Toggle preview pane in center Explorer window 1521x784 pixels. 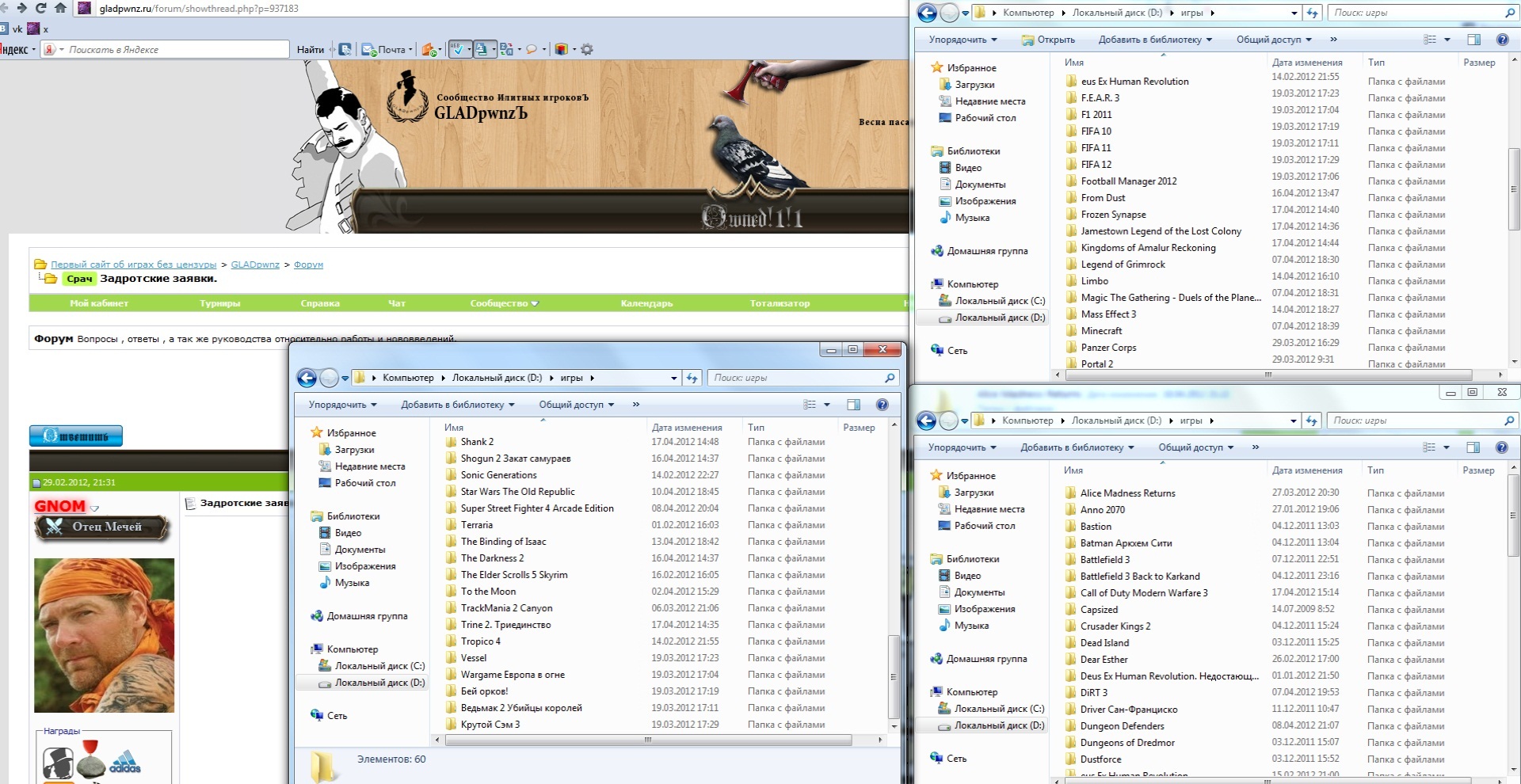click(x=853, y=405)
